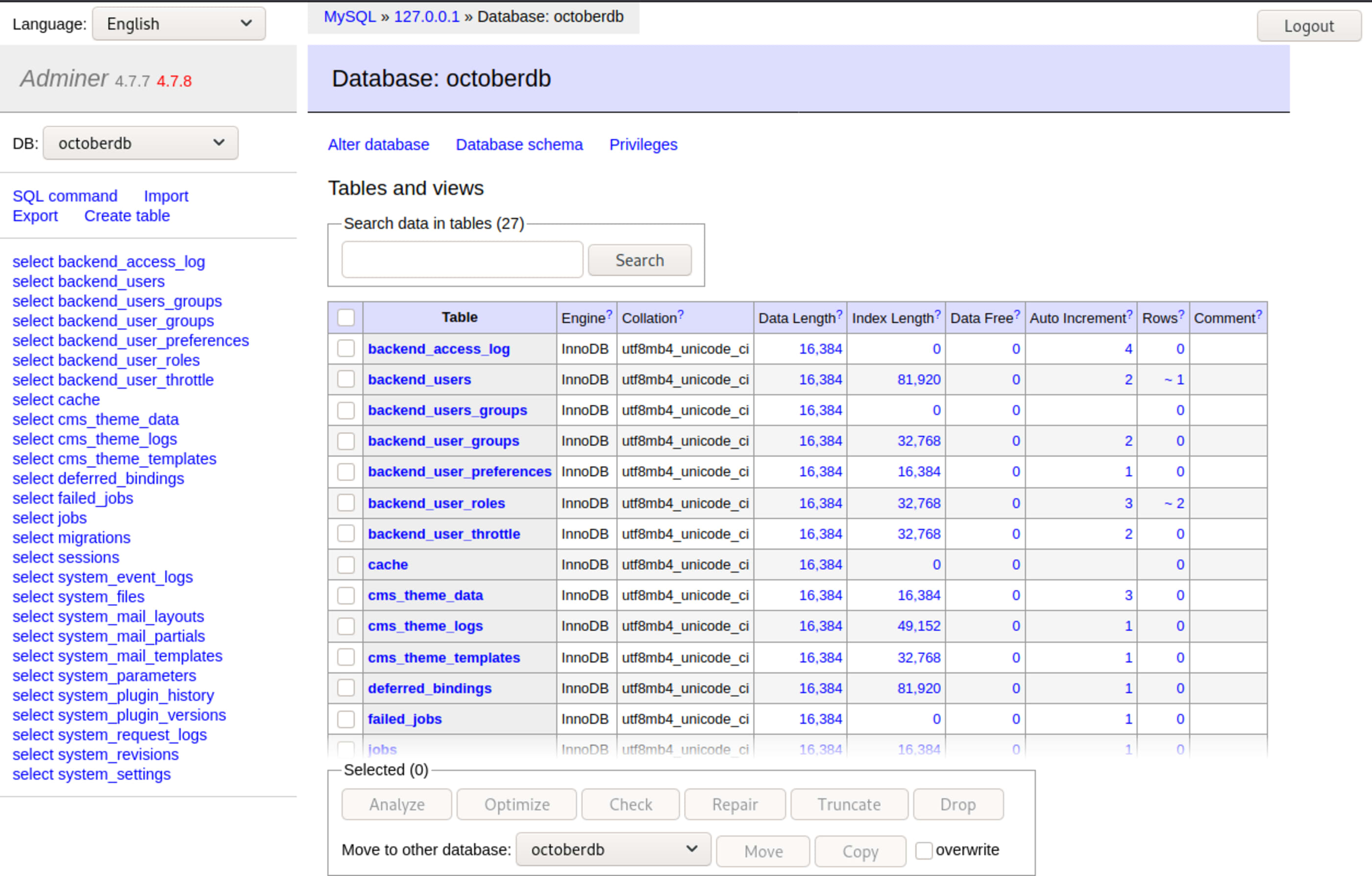Enable the overwrite checkbox

coord(923,850)
